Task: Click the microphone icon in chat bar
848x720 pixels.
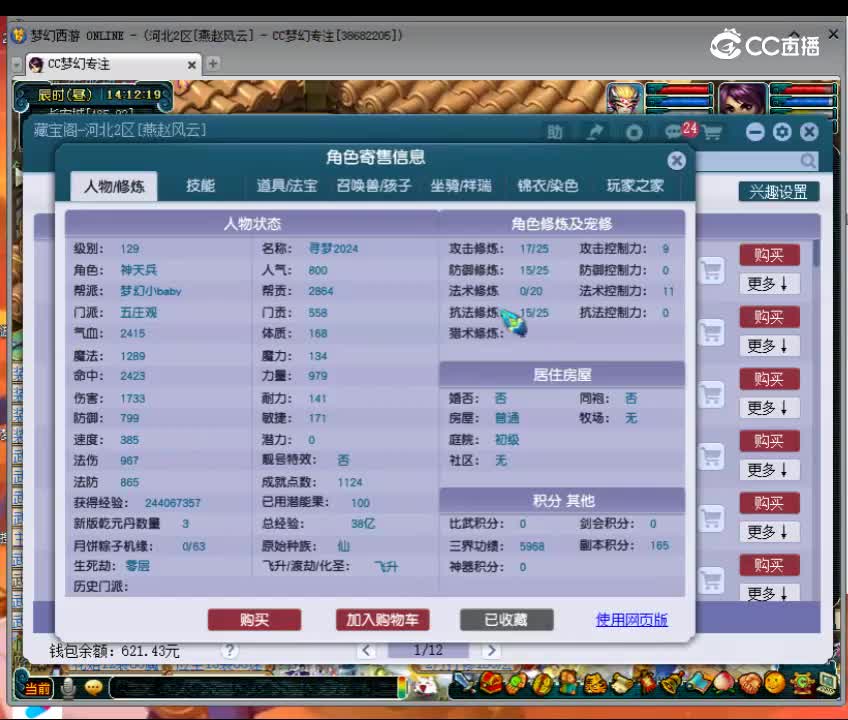Action: [x=68, y=688]
